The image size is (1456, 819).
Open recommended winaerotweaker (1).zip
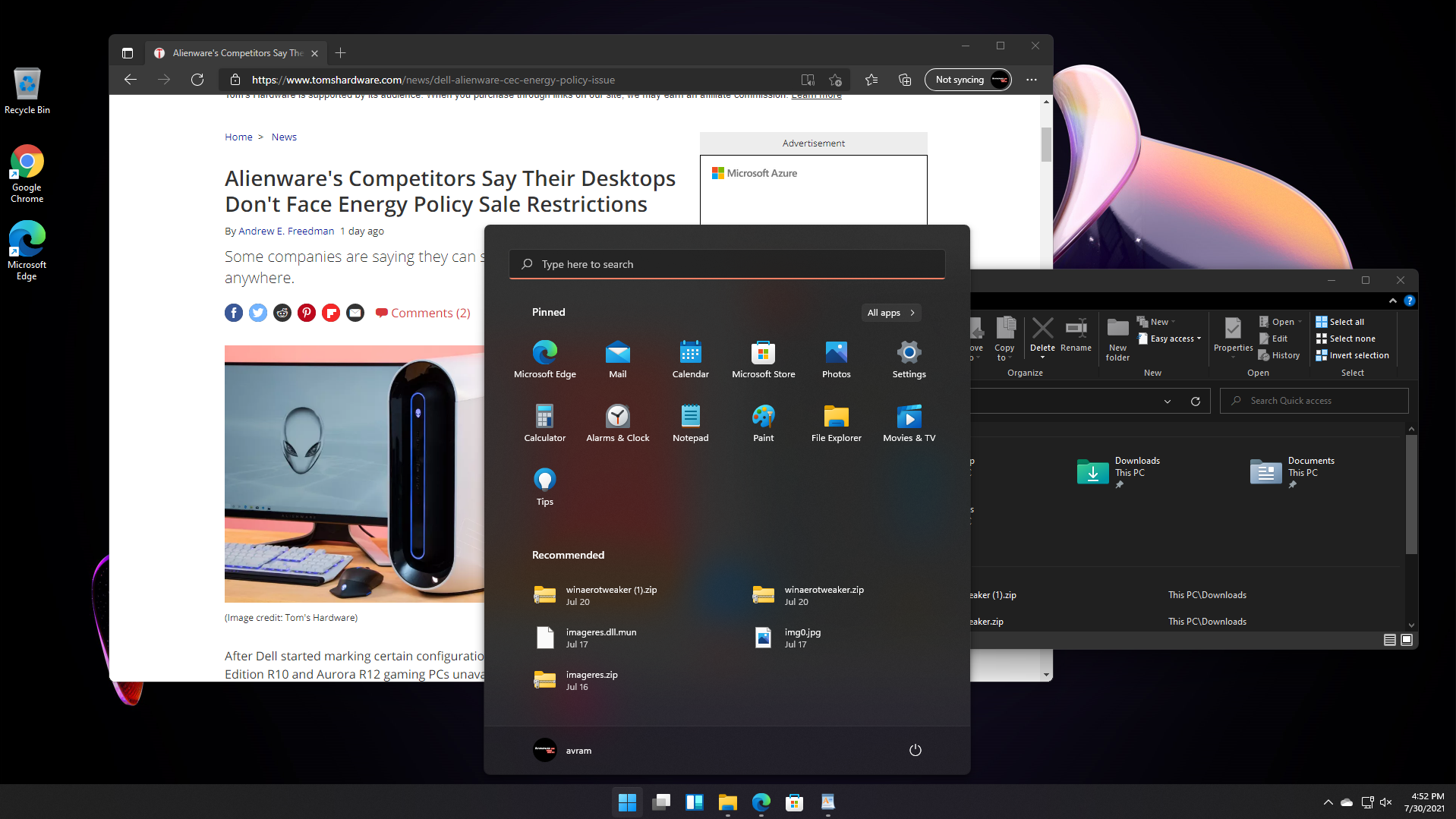pos(596,595)
